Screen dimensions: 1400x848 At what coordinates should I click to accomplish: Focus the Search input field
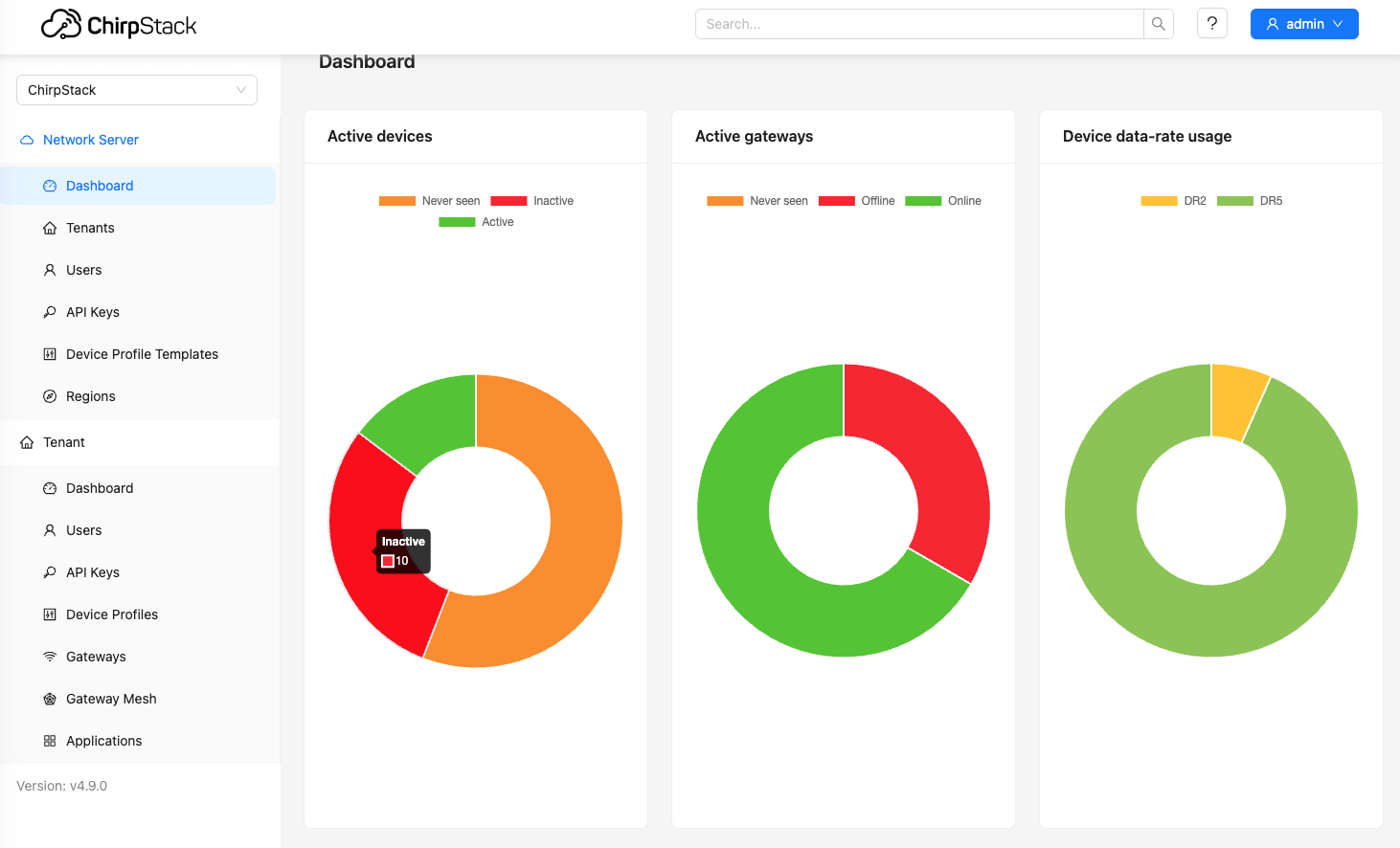tap(919, 24)
